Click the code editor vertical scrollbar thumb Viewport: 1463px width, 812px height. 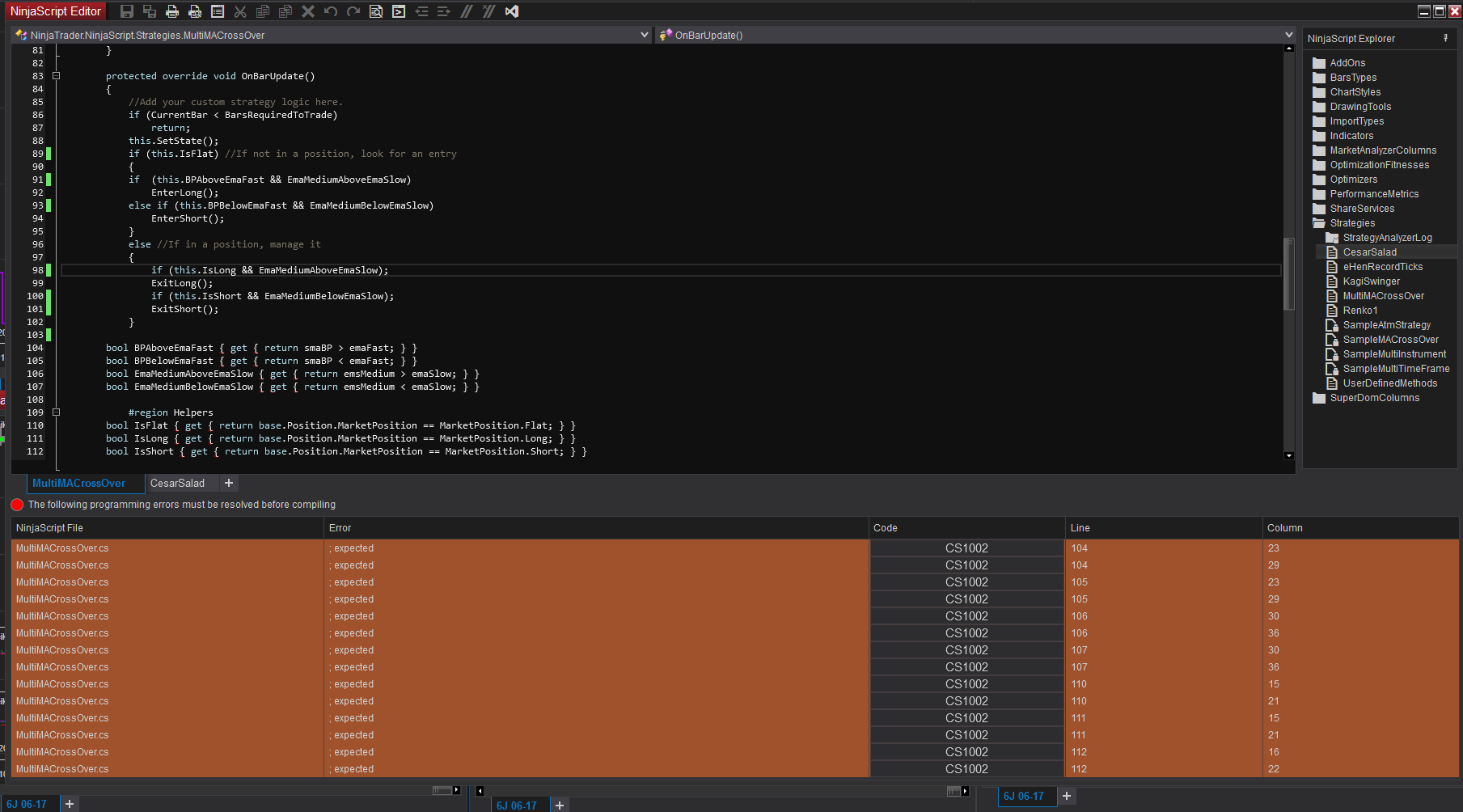tap(1288, 275)
